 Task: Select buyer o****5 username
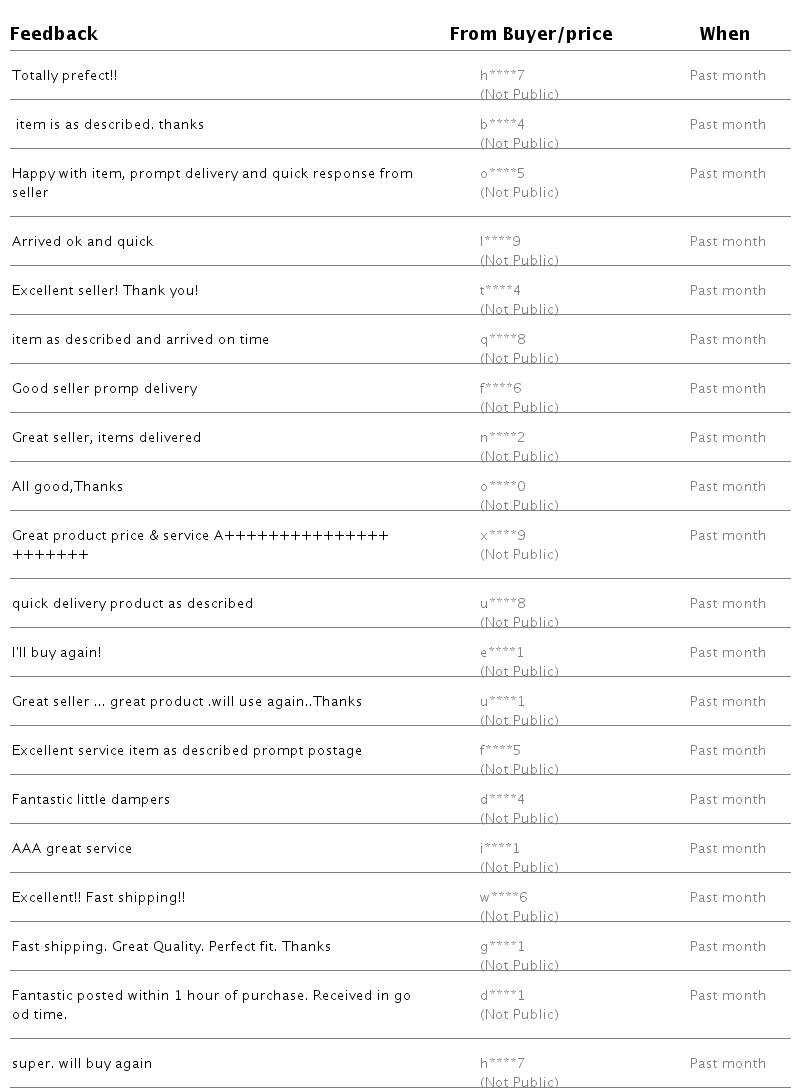point(502,174)
